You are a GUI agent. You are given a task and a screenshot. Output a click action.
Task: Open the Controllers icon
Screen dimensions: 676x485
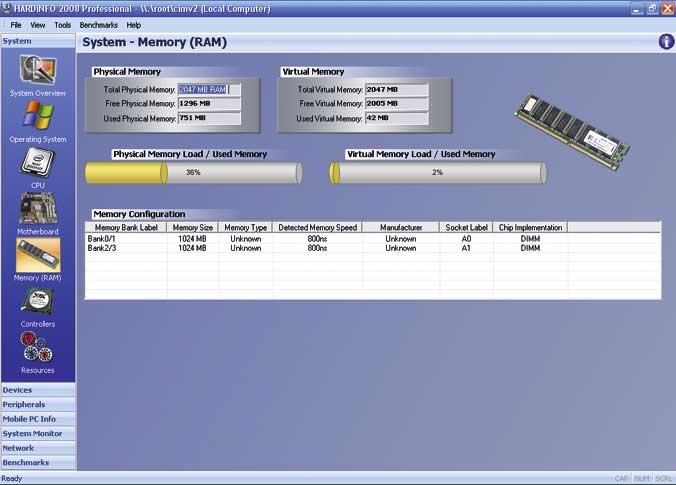[38, 302]
